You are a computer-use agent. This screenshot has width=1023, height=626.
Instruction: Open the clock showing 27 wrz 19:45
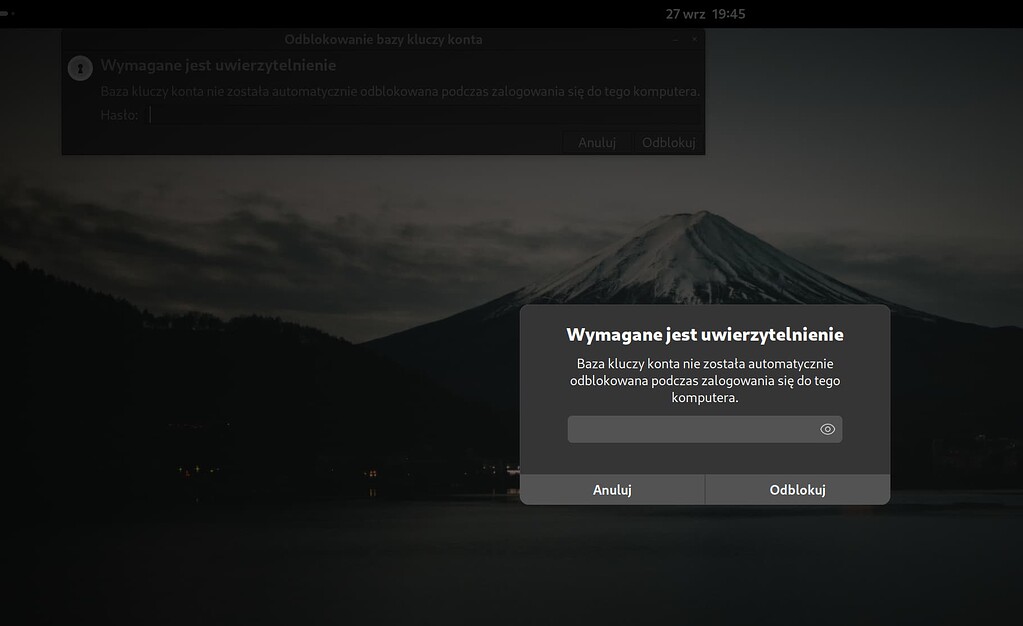click(x=705, y=14)
